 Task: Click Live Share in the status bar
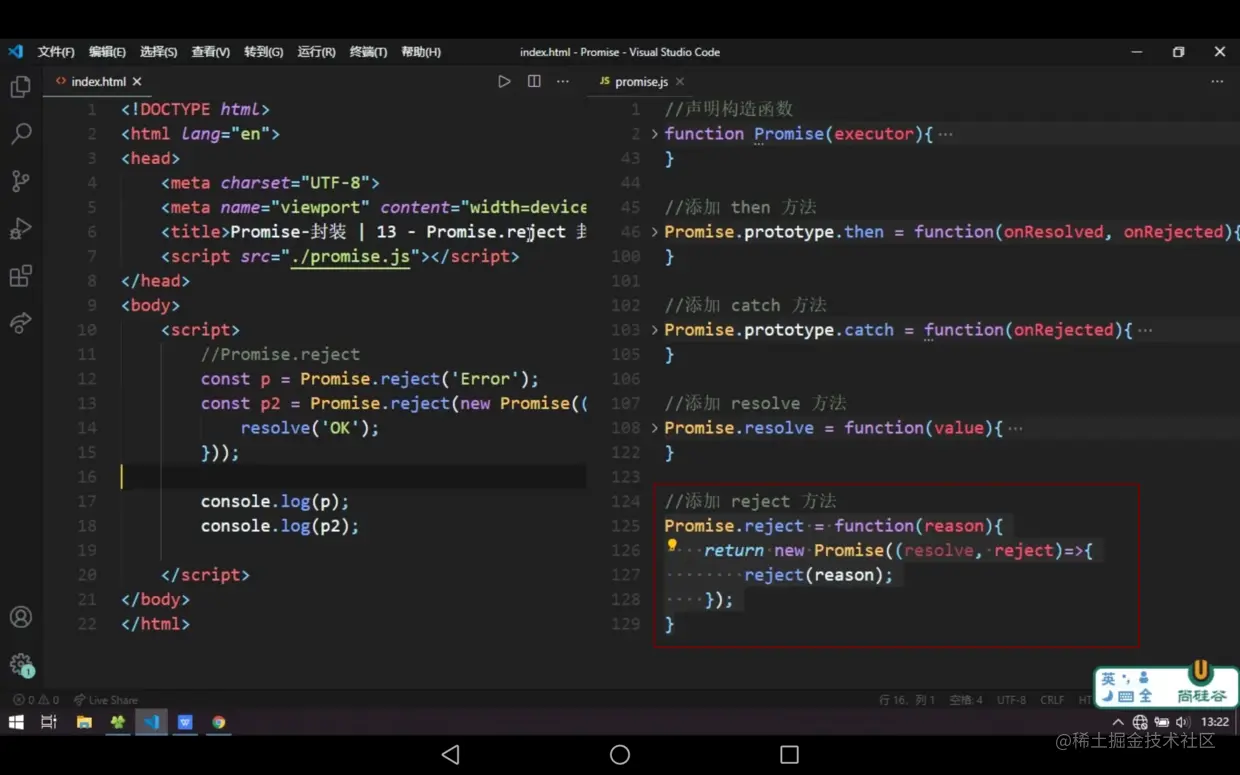105,700
